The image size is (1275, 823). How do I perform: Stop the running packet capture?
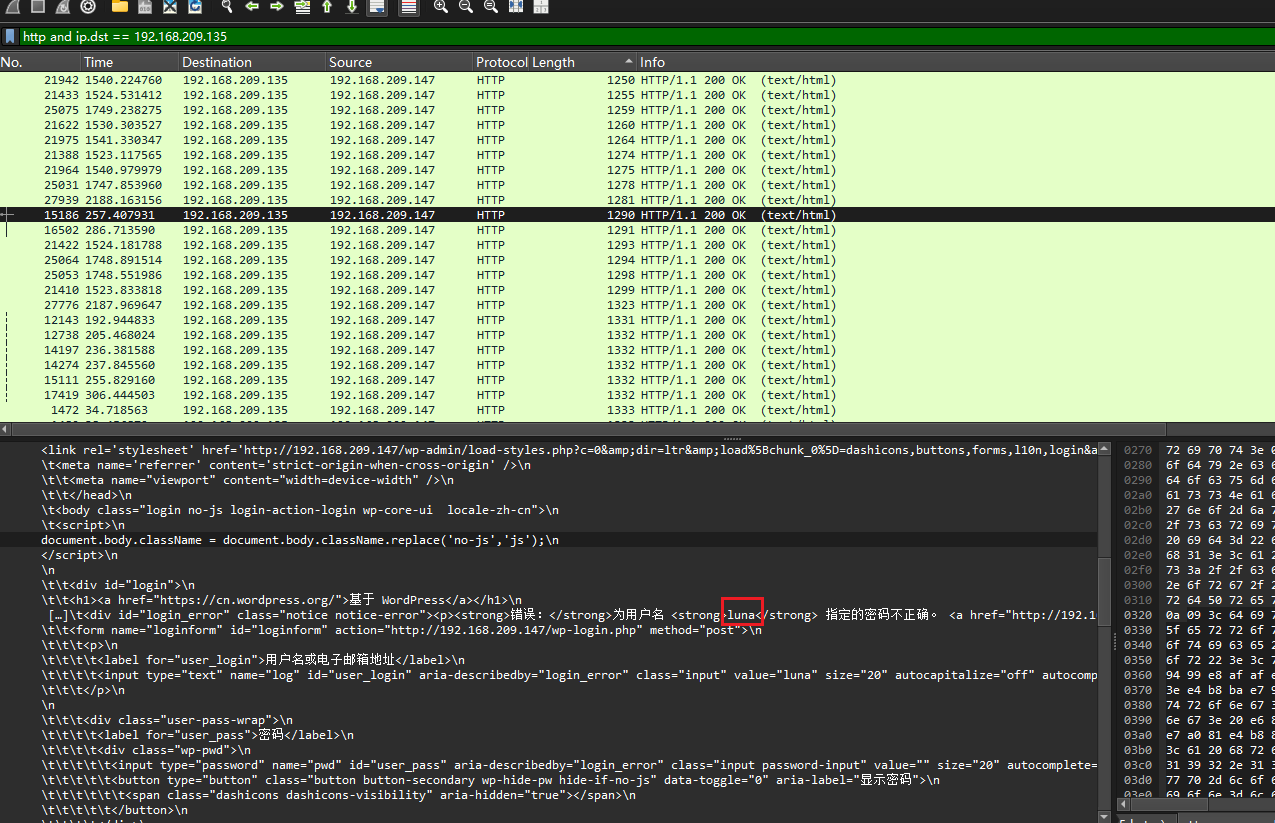[37, 6]
